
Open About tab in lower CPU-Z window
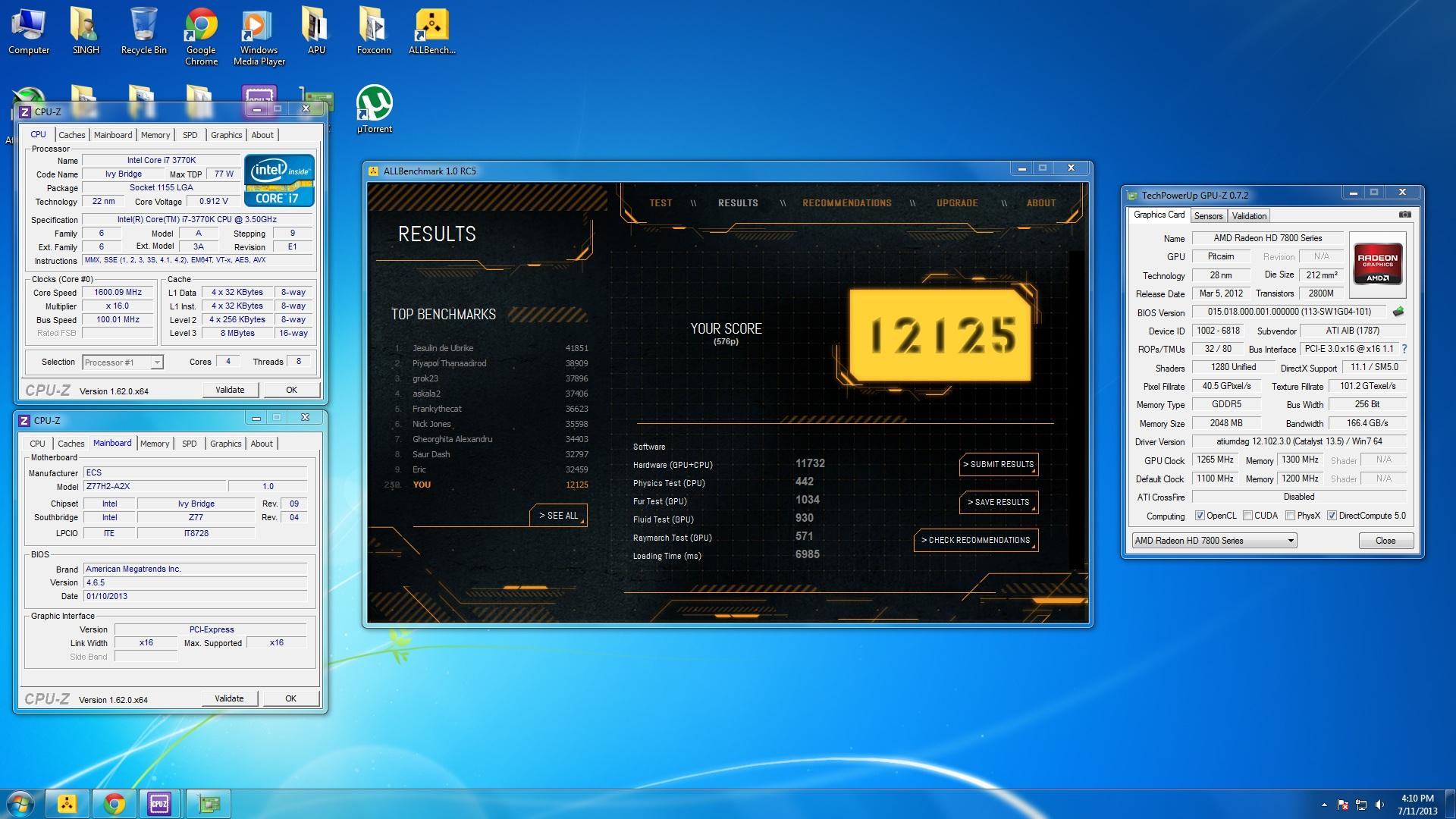tap(262, 444)
